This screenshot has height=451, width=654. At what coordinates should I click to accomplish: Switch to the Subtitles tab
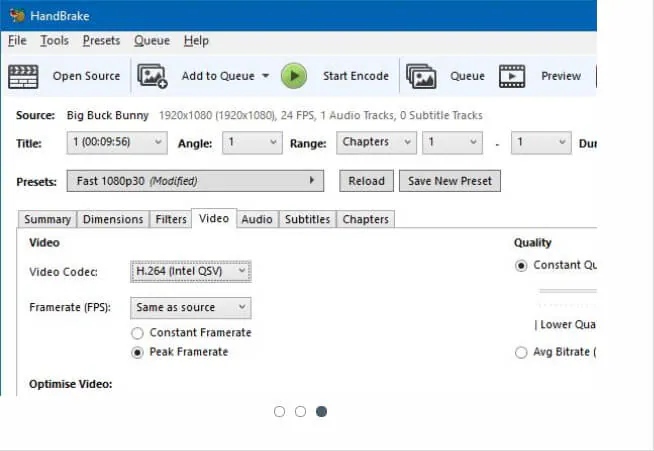[x=307, y=219]
